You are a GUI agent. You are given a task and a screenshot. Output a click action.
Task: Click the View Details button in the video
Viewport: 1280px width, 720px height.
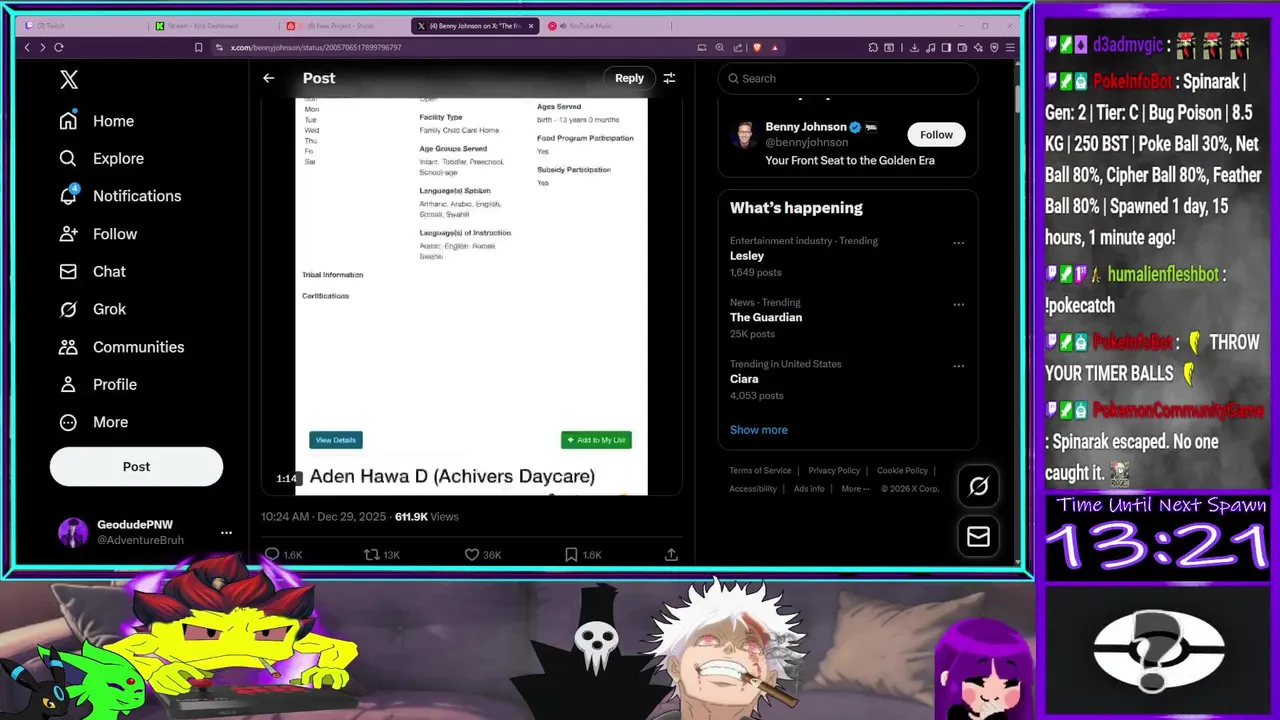(336, 440)
